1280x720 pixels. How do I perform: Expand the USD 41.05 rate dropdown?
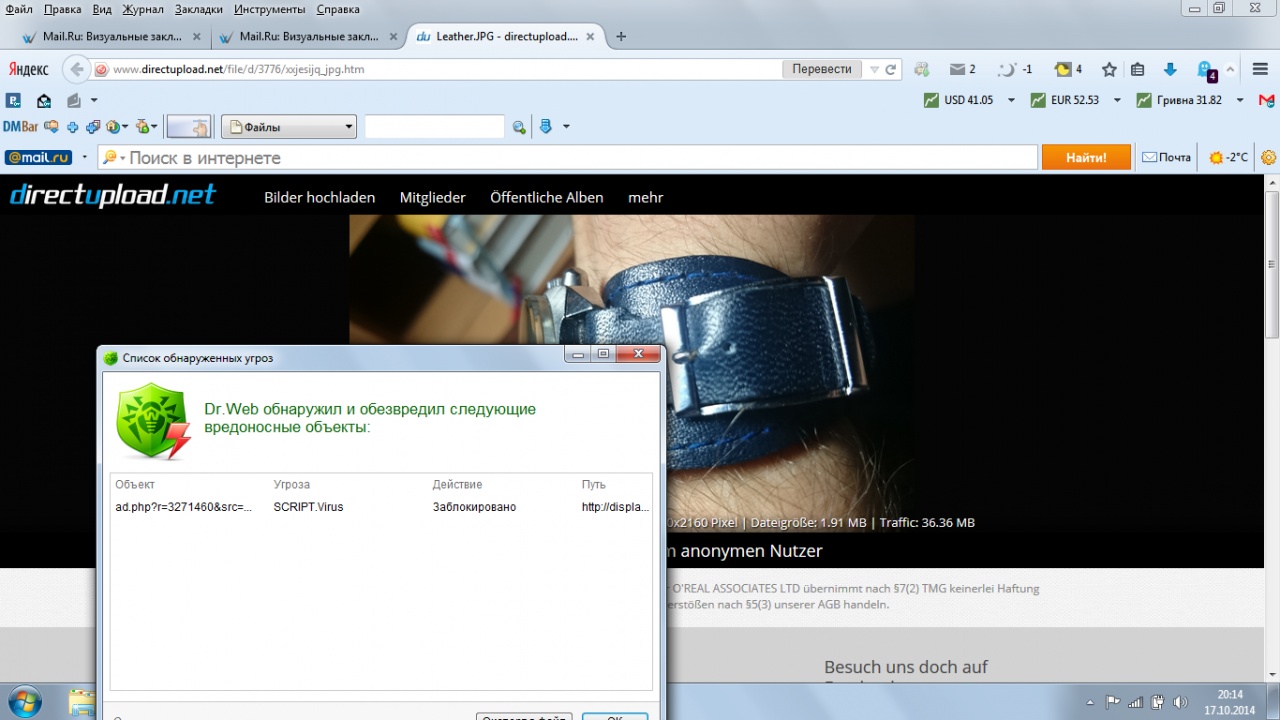[1011, 100]
